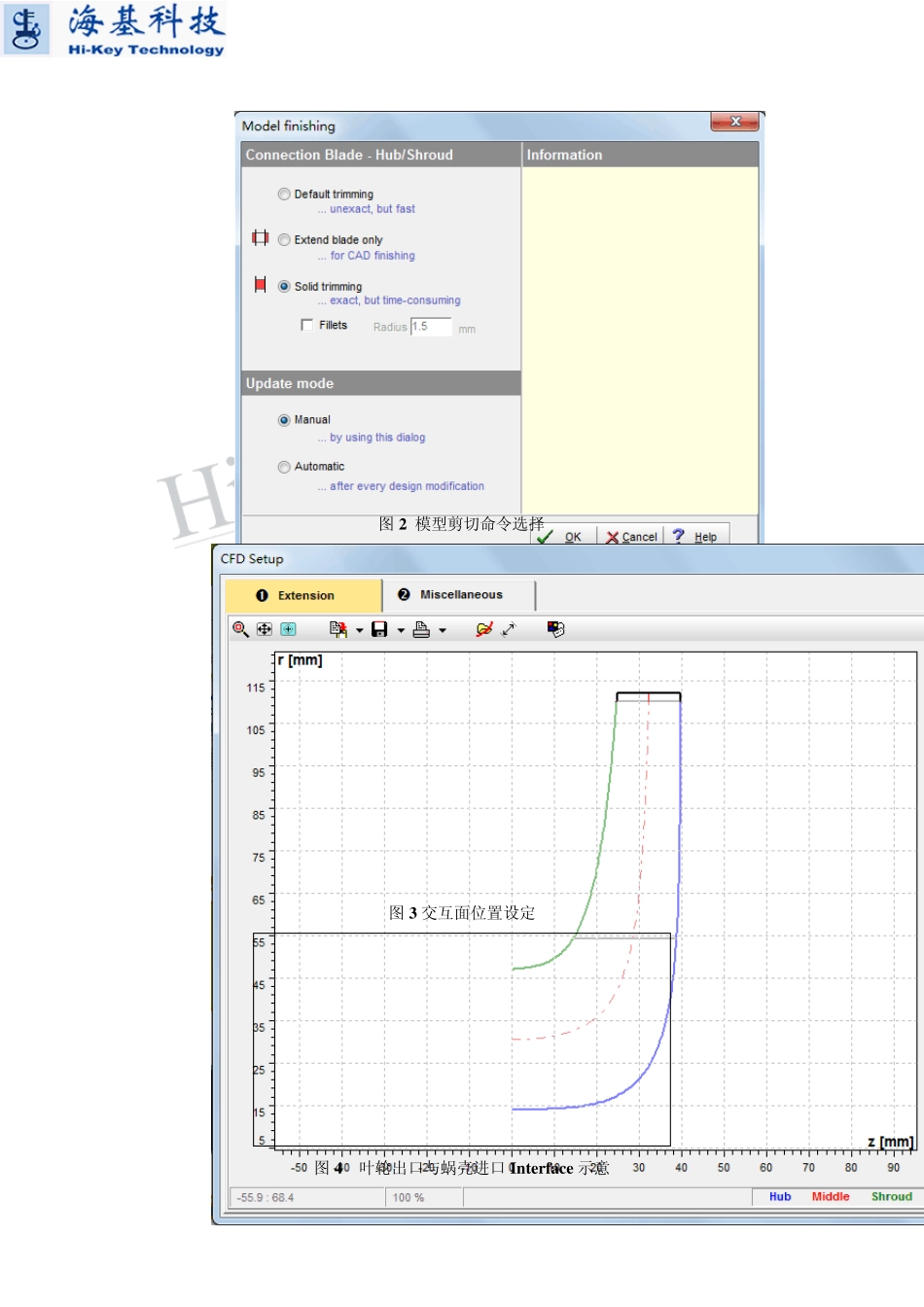Open the copy icon dropdown arrow
924x1307 pixels.
(359, 630)
